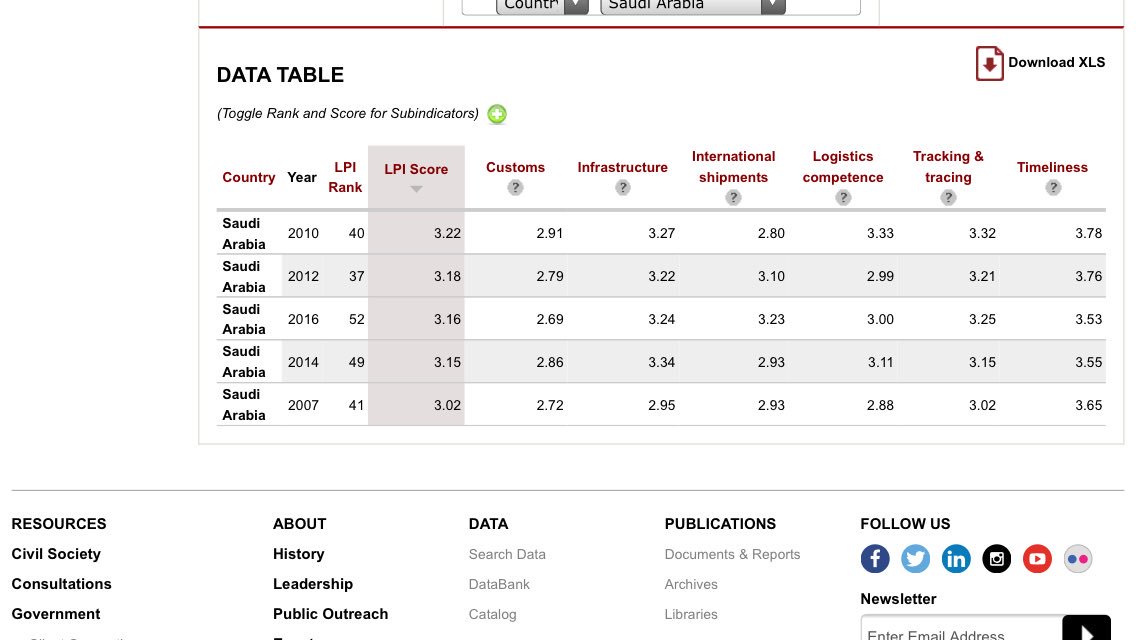Sort table by Year column
Viewport: 1136px width, 640px height.
pyautogui.click(x=301, y=178)
